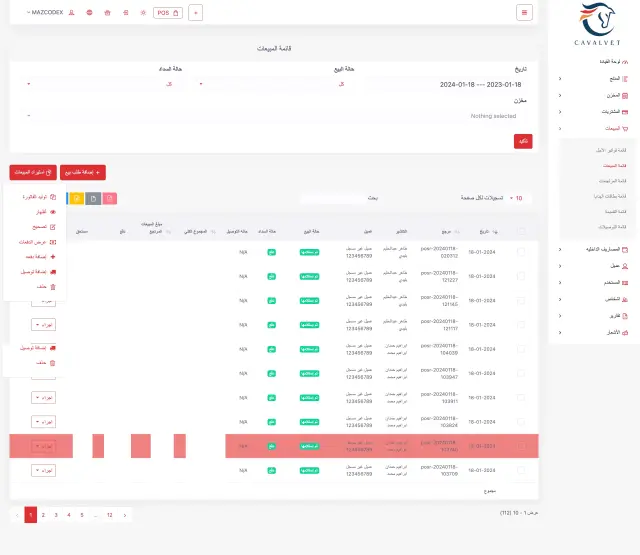Open the payment status (حالة السداد) dropdown

pyautogui.click(x=102, y=84)
